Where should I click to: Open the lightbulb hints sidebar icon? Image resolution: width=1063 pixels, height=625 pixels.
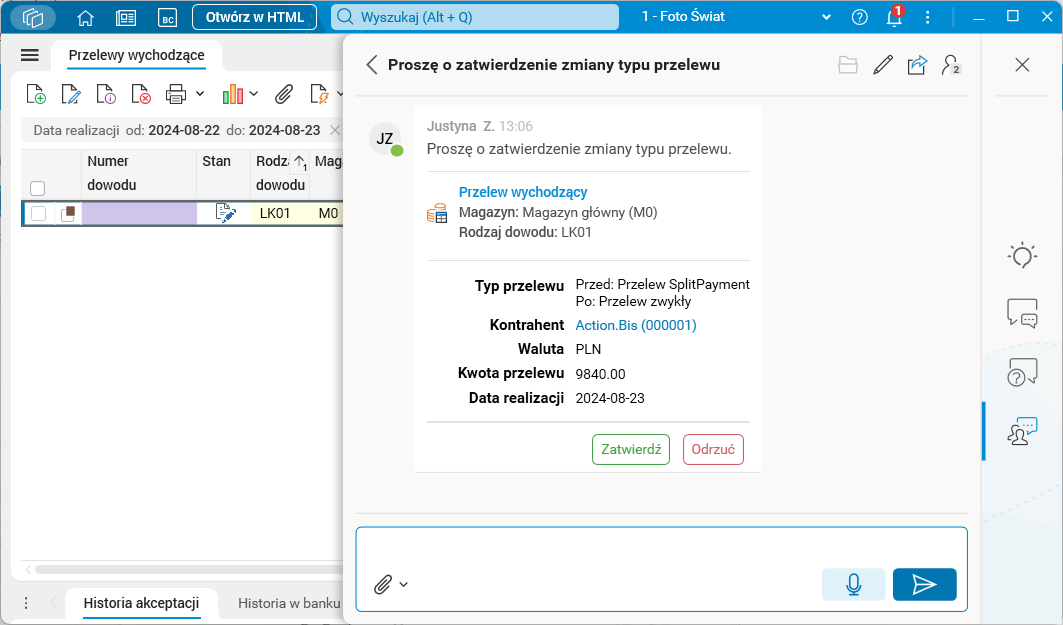1022,256
